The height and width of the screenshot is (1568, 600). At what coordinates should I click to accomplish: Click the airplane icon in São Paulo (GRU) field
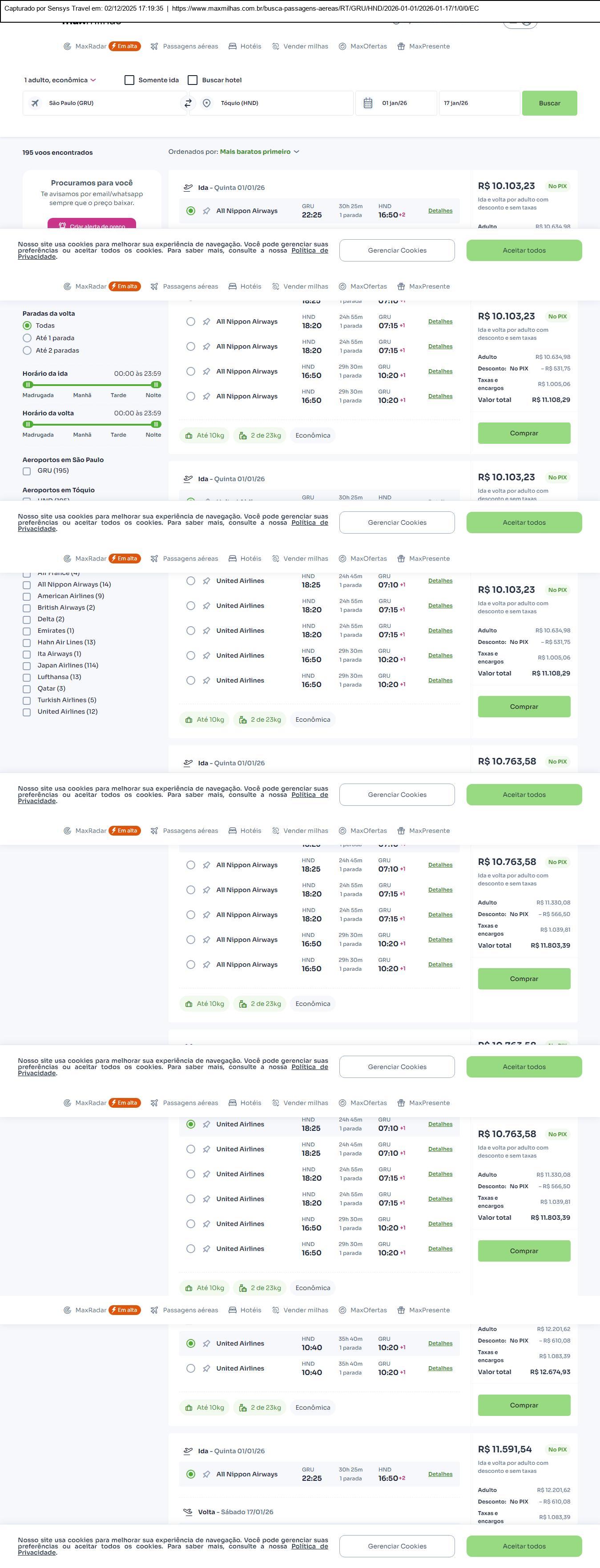point(35,104)
